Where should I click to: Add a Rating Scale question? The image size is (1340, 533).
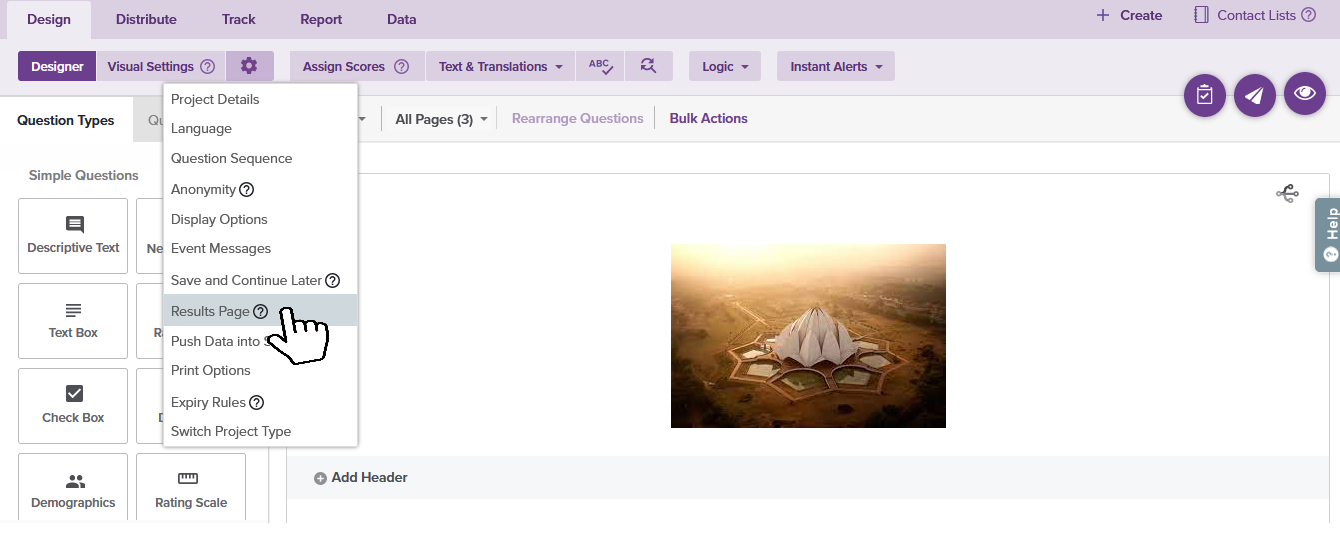click(x=190, y=490)
